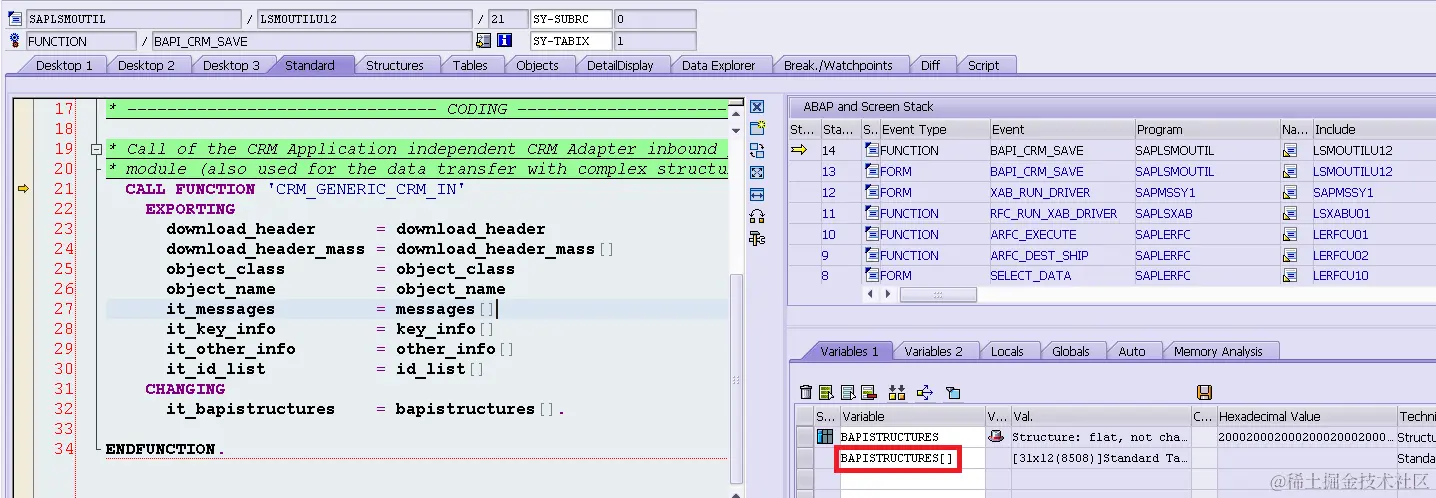Switch to the Desktop 3 tab

pyautogui.click(x=231, y=65)
